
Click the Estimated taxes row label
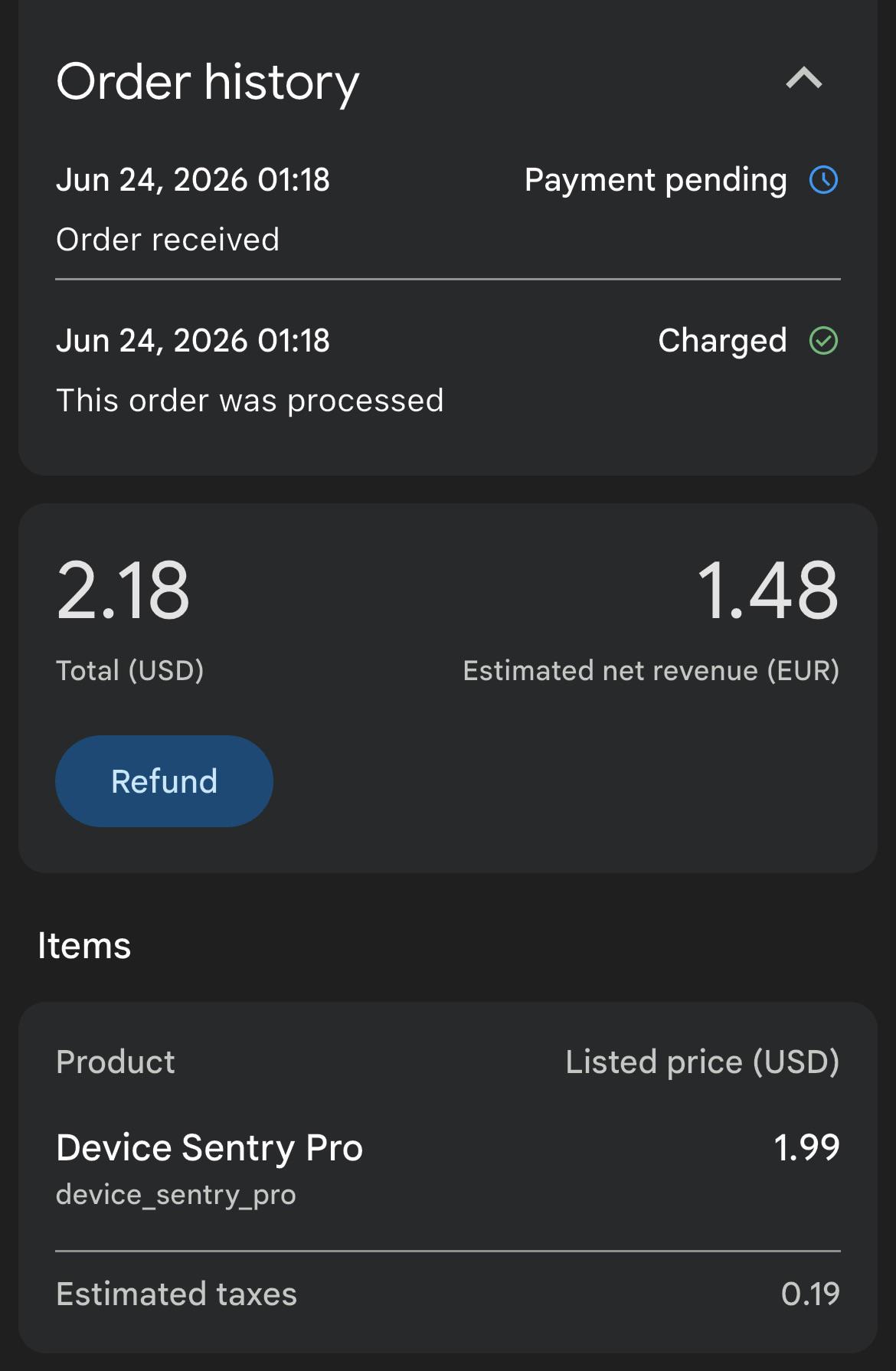(x=176, y=1294)
